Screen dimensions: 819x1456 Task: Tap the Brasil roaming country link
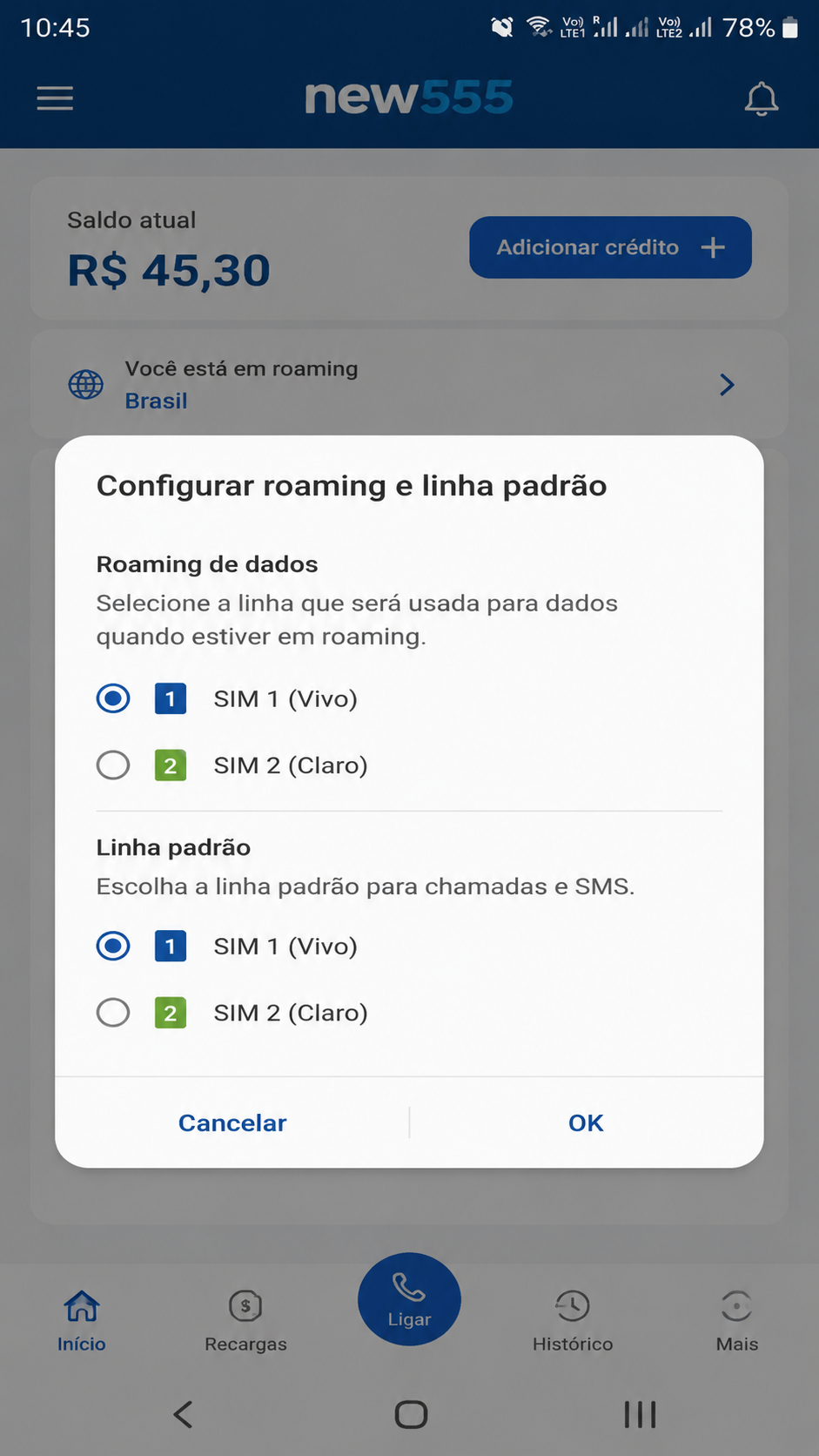click(x=156, y=401)
